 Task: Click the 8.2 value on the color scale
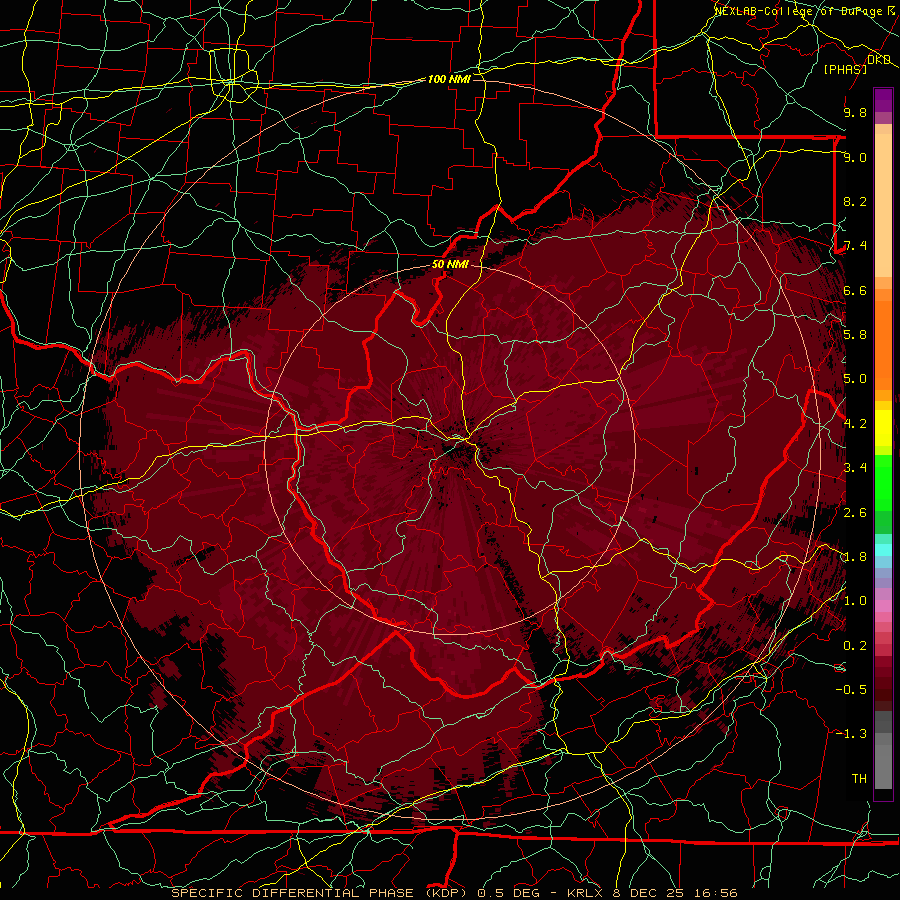855,201
